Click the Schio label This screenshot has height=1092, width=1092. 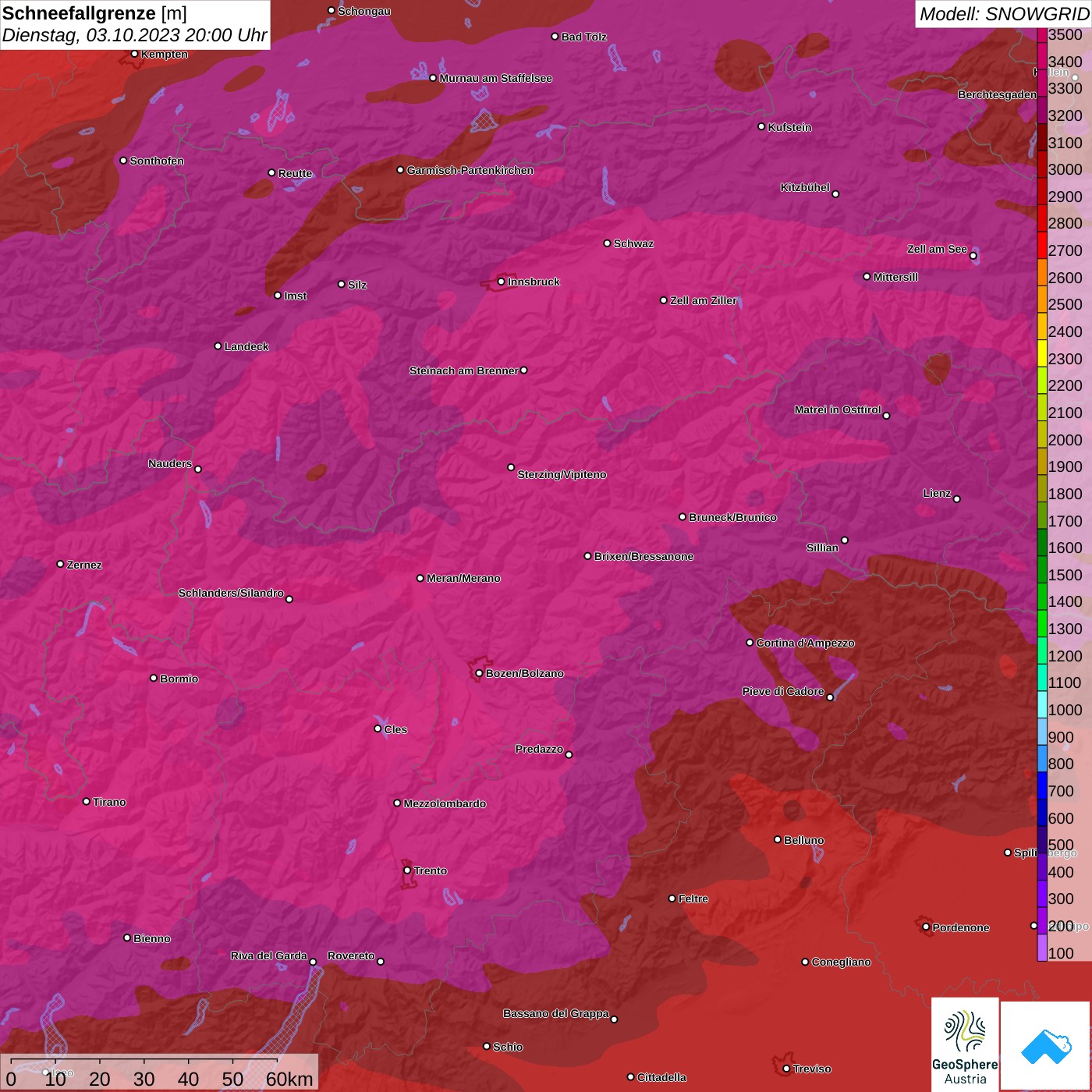click(508, 1047)
